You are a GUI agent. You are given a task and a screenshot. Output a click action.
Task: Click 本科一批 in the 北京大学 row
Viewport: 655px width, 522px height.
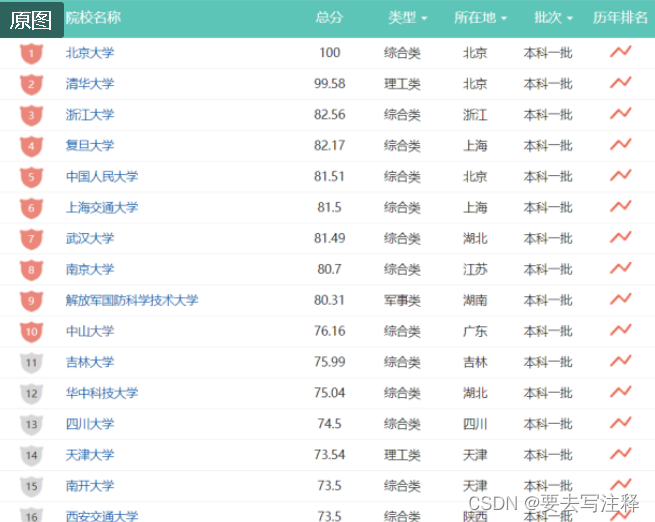click(548, 53)
